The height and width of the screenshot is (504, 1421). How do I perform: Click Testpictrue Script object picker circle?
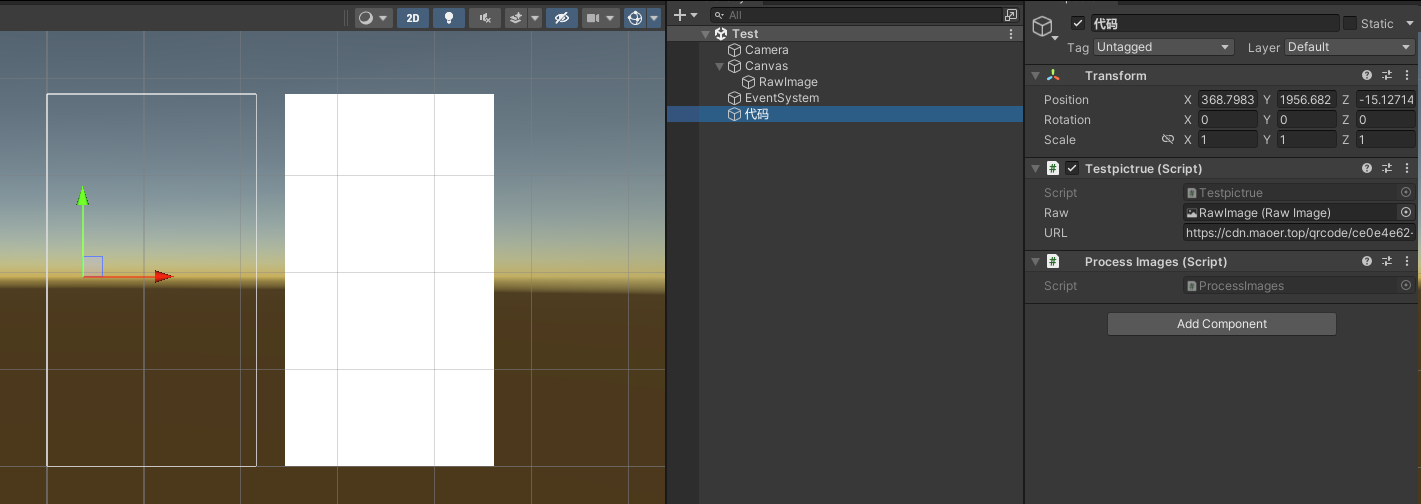point(1406,192)
